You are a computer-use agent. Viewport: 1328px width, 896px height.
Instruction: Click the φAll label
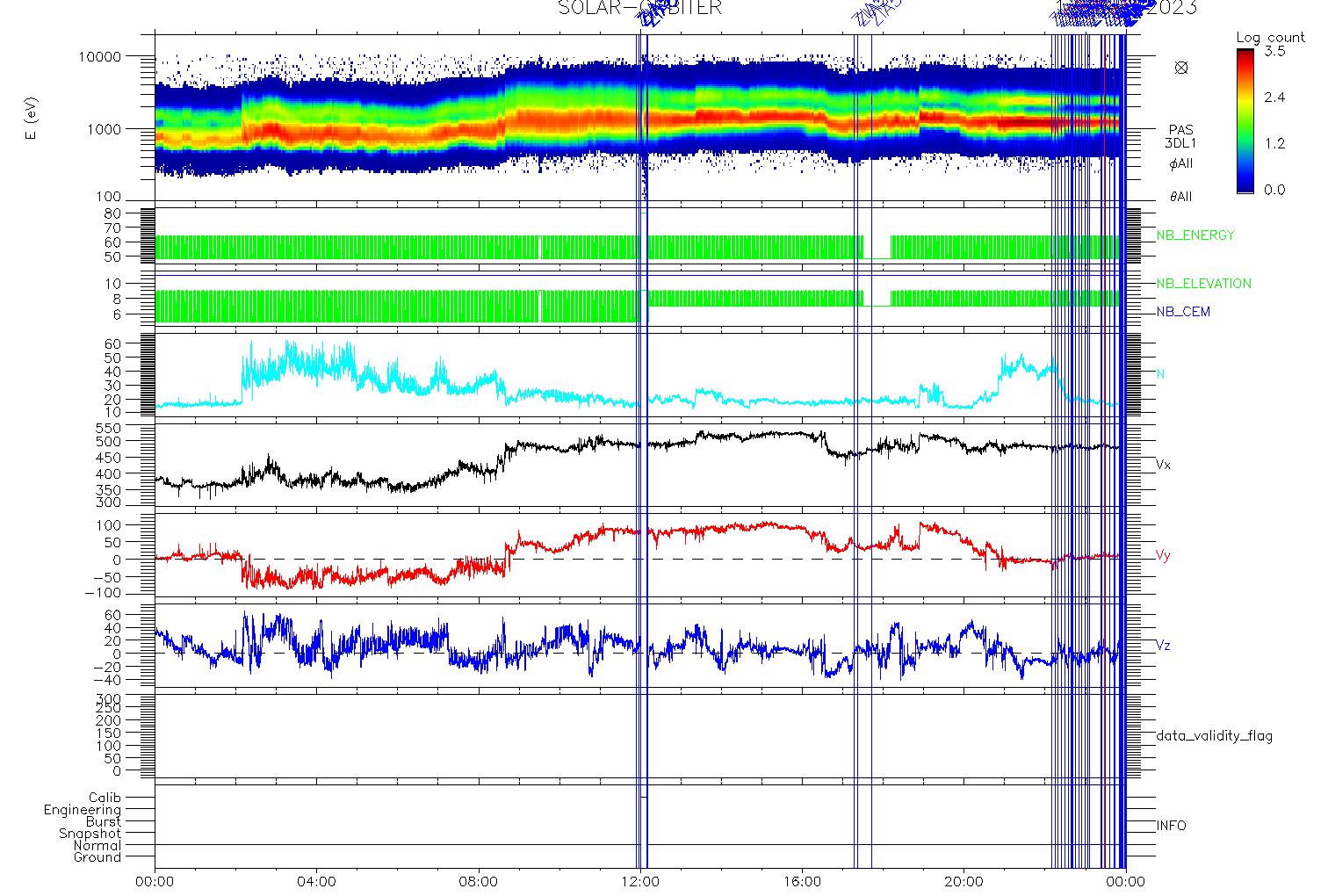click(1181, 163)
